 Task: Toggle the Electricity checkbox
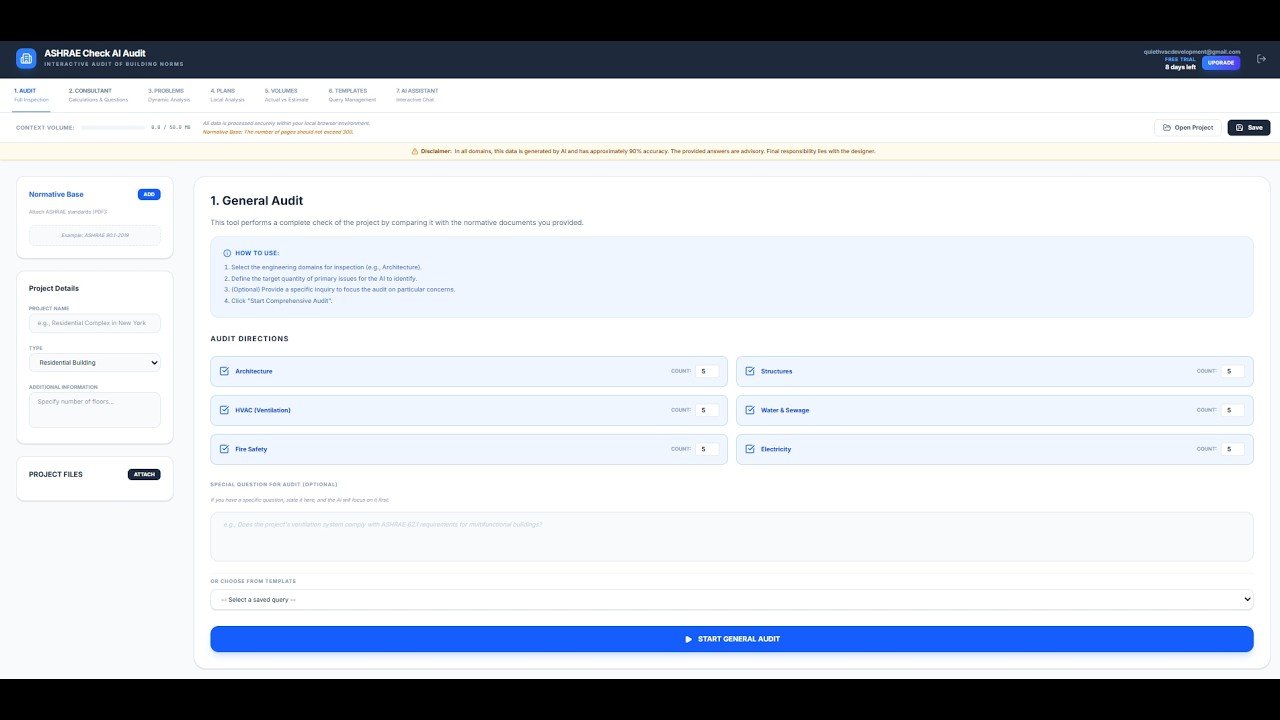[750, 449]
